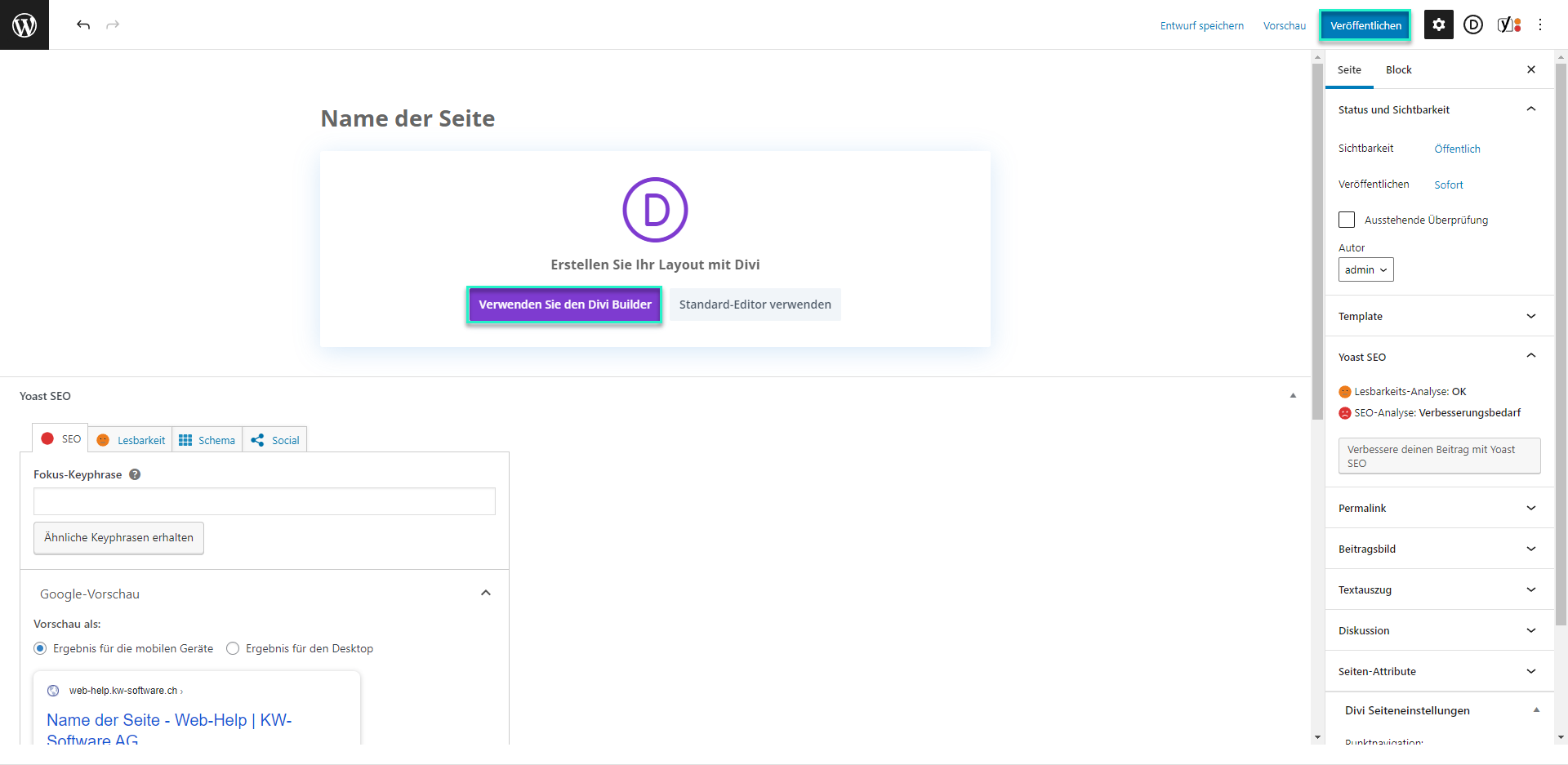Open the Autor admin dropdown
The width and height of the screenshot is (1568, 765).
[x=1365, y=269]
